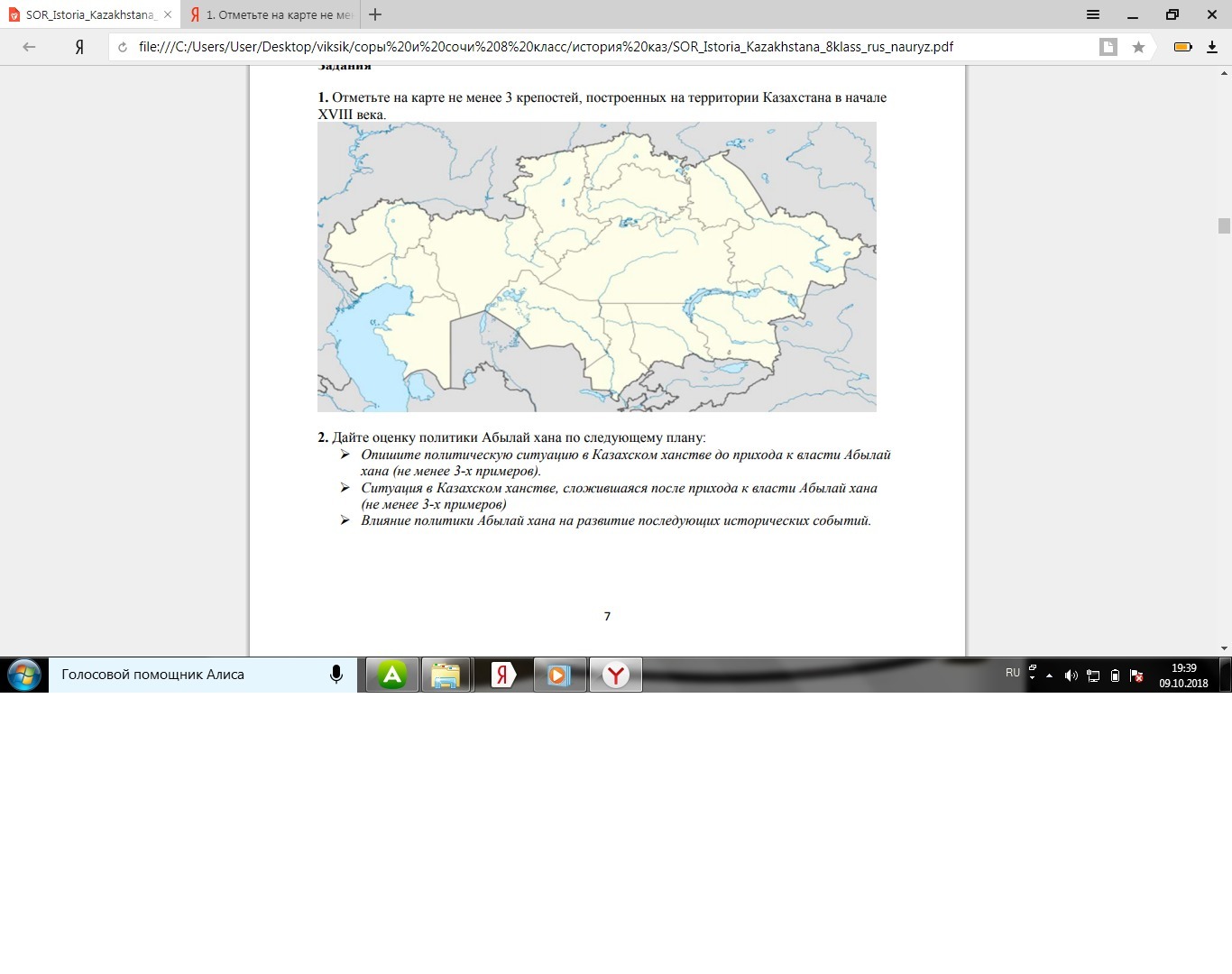The height and width of the screenshot is (974, 1232).
Task: Activate Alice microphone icon
Action: click(x=336, y=675)
